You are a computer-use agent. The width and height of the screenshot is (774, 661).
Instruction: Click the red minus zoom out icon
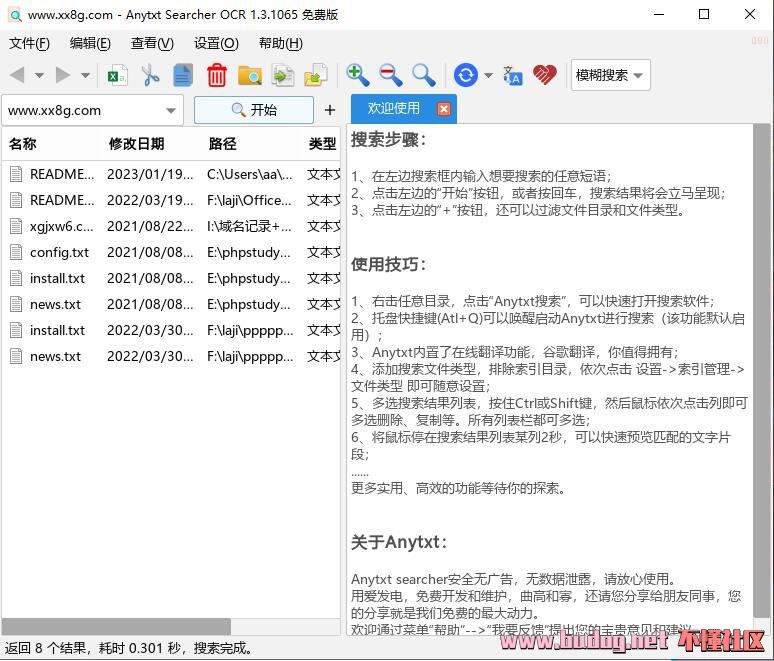click(390, 75)
